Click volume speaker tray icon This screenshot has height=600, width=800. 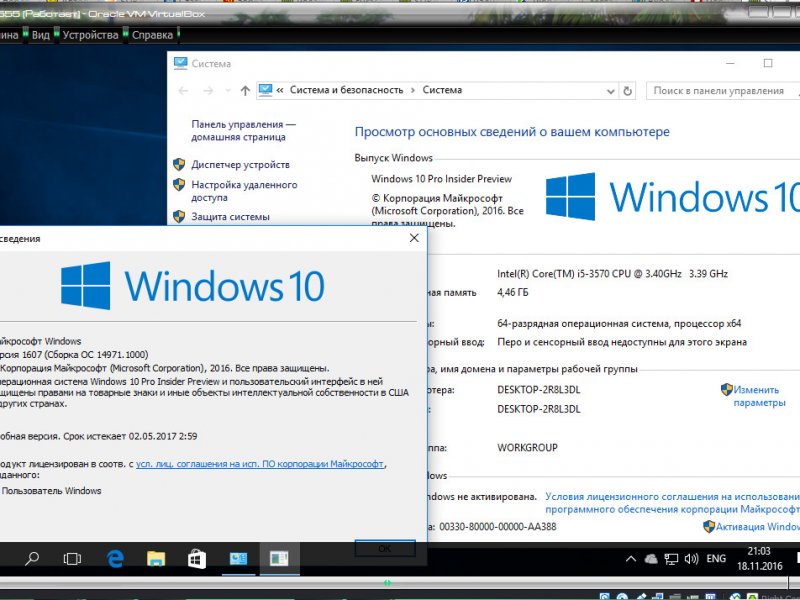[691, 559]
